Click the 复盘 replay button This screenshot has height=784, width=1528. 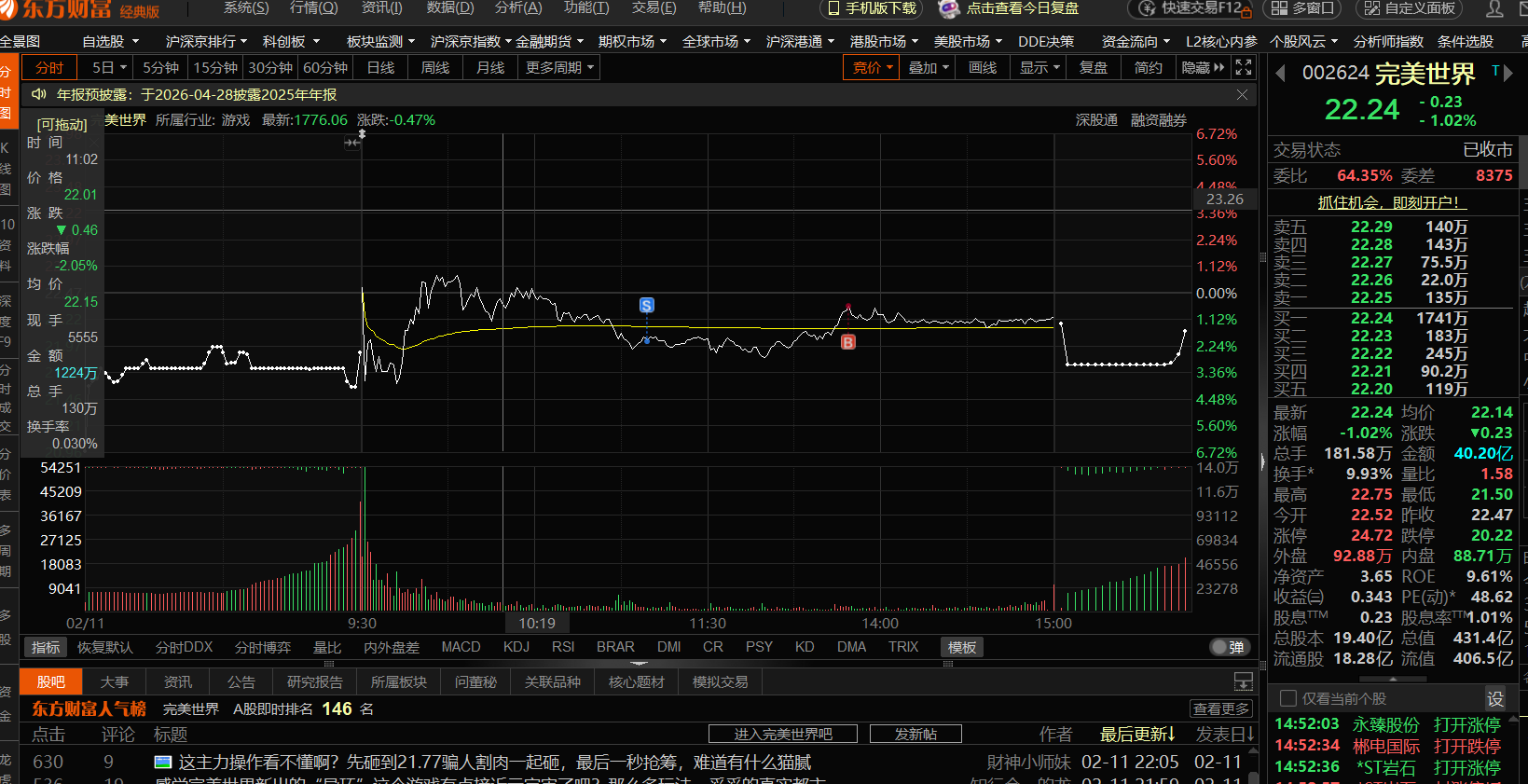click(1094, 68)
